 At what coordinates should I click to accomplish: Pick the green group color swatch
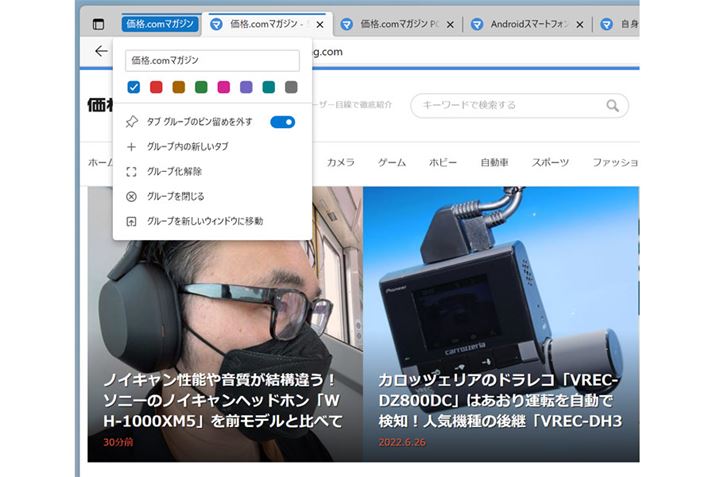tap(201, 88)
